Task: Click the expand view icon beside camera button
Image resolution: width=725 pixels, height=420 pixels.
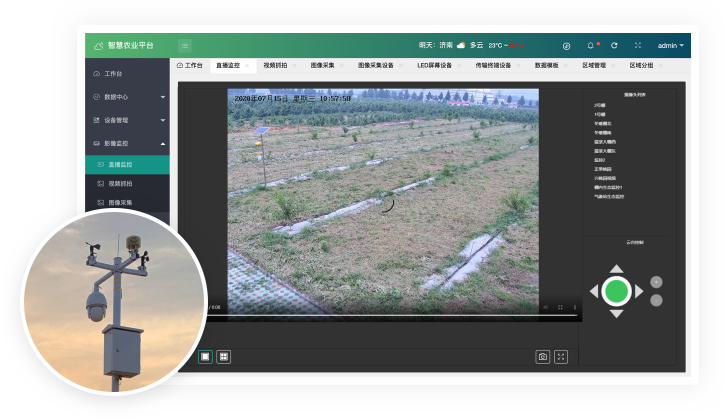Action: coord(561,356)
